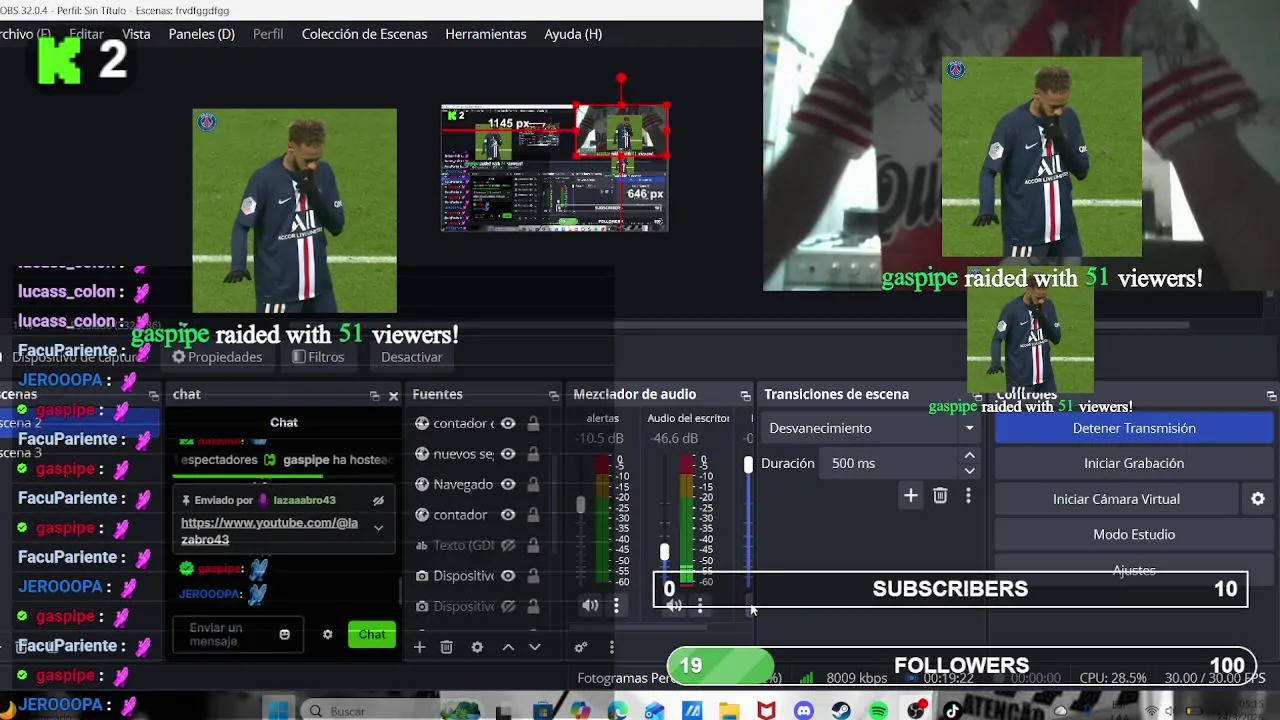Open the Vista menu
1280x720 pixels.
(136, 34)
